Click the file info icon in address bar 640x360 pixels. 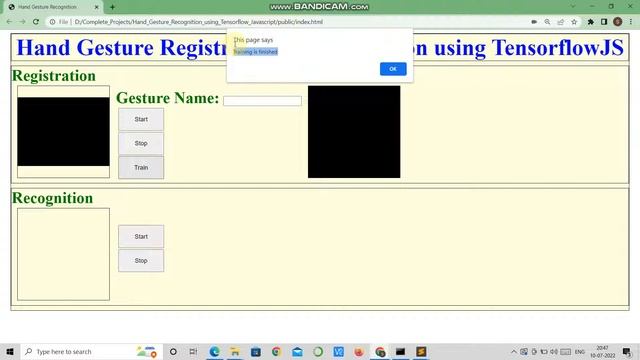(52, 22)
